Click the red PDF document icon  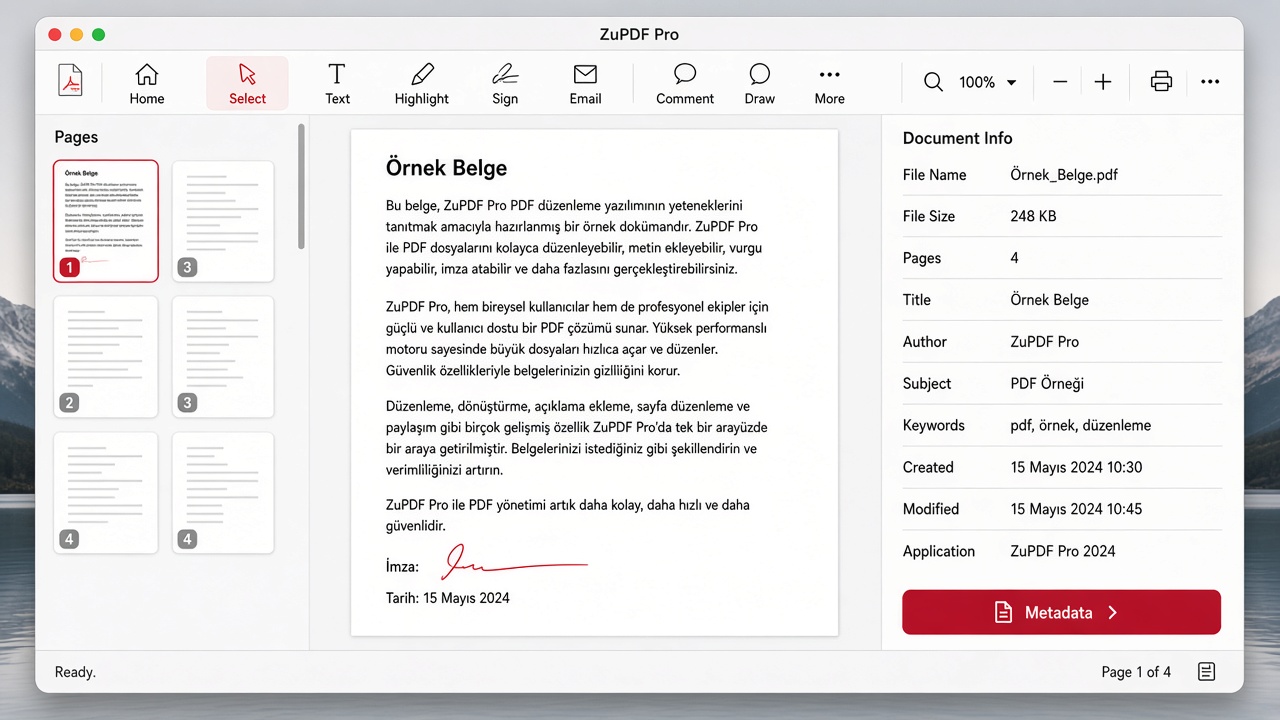(71, 81)
